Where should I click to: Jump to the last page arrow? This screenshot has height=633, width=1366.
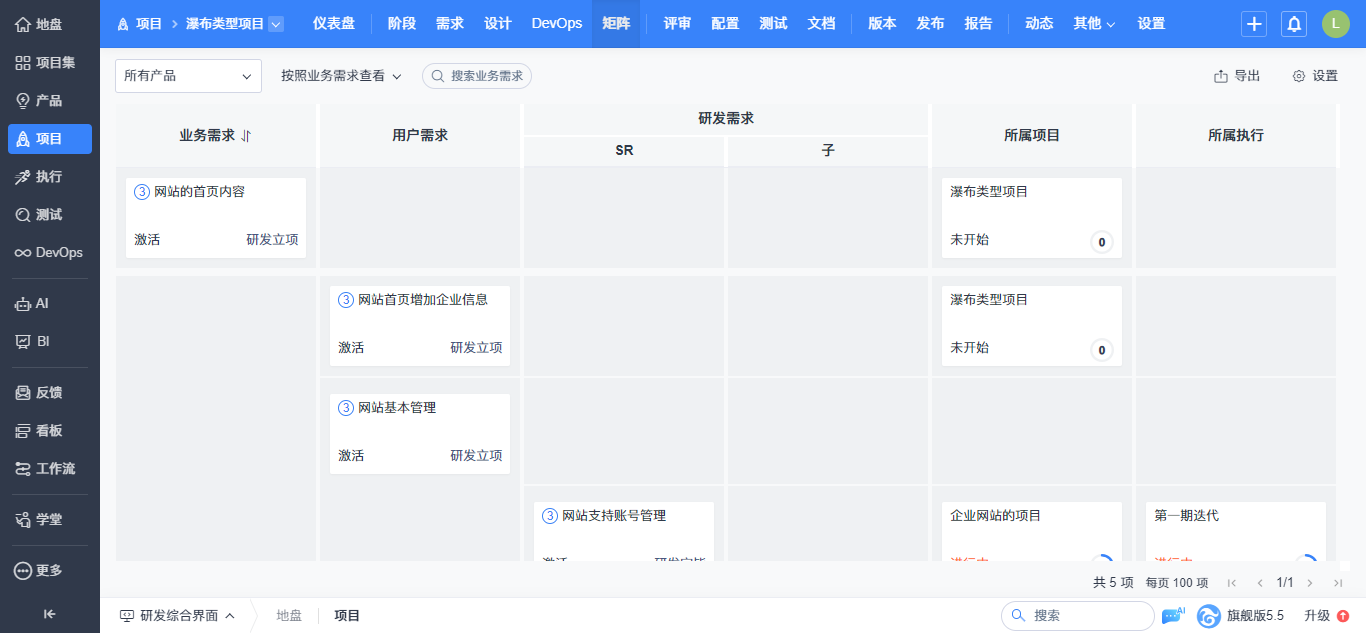coord(1338,582)
